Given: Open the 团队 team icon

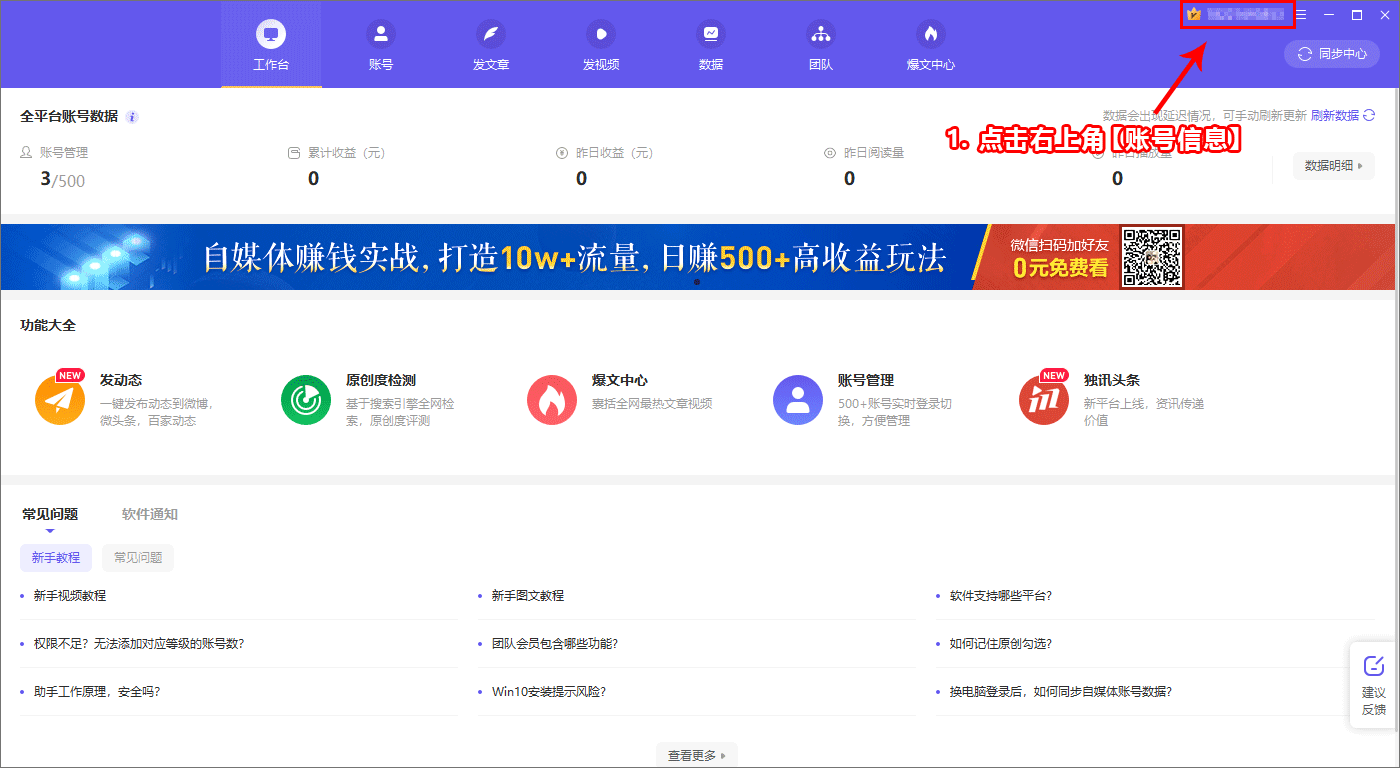Looking at the screenshot, I should pyautogui.click(x=821, y=34).
